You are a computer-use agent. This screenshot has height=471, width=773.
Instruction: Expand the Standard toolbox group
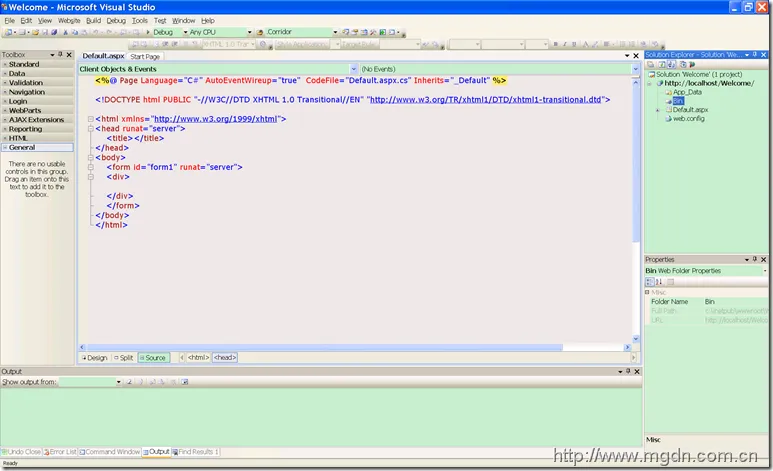(37, 64)
